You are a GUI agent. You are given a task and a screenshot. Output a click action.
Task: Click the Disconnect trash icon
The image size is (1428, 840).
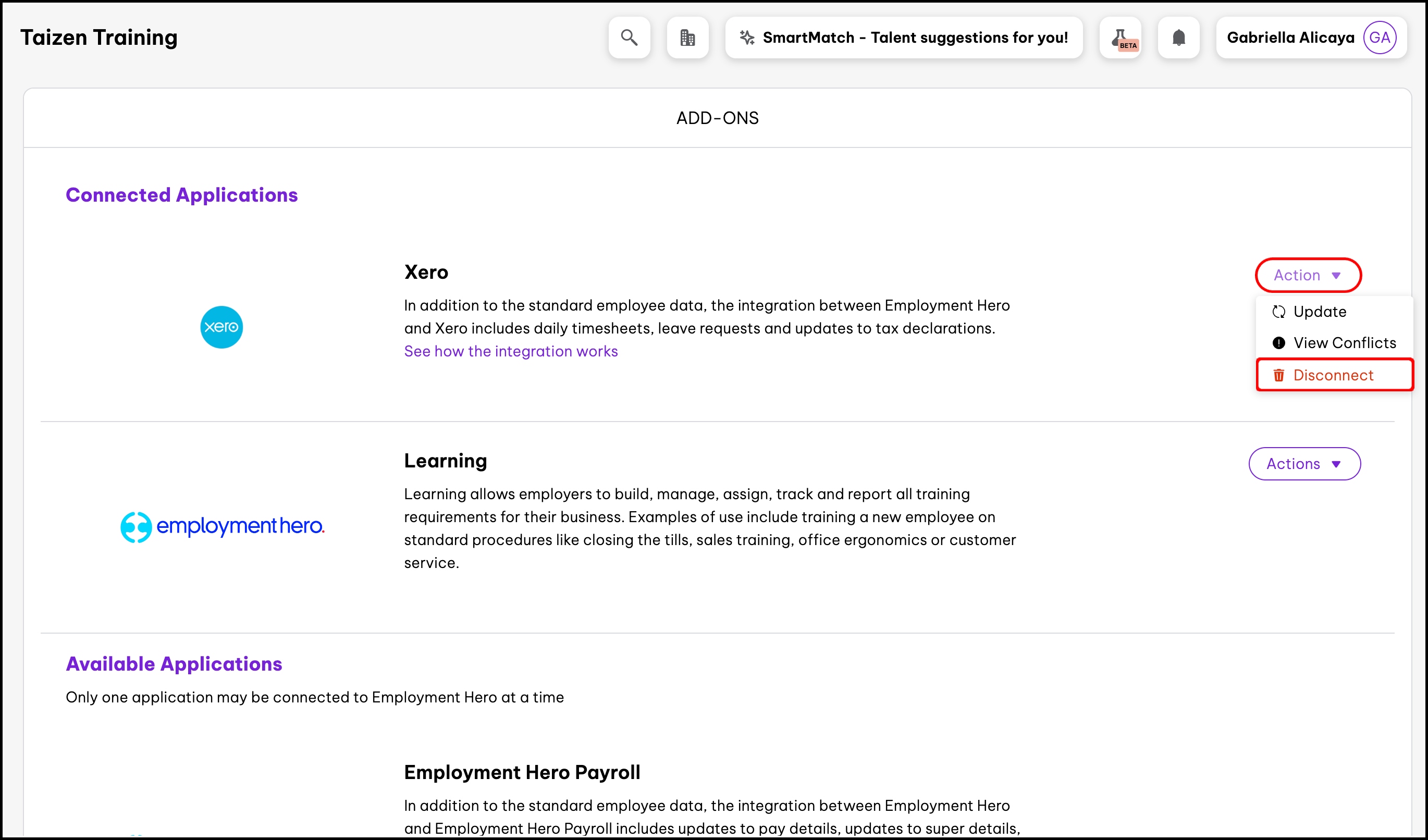pyautogui.click(x=1278, y=375)
